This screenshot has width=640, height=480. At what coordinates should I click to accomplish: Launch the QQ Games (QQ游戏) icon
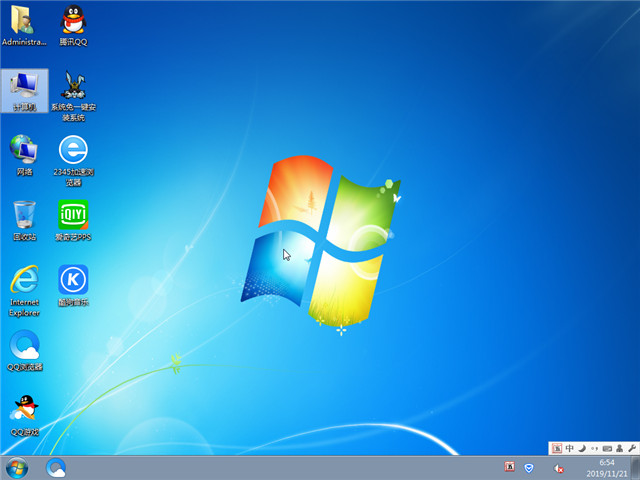click(x=24, y=416)
